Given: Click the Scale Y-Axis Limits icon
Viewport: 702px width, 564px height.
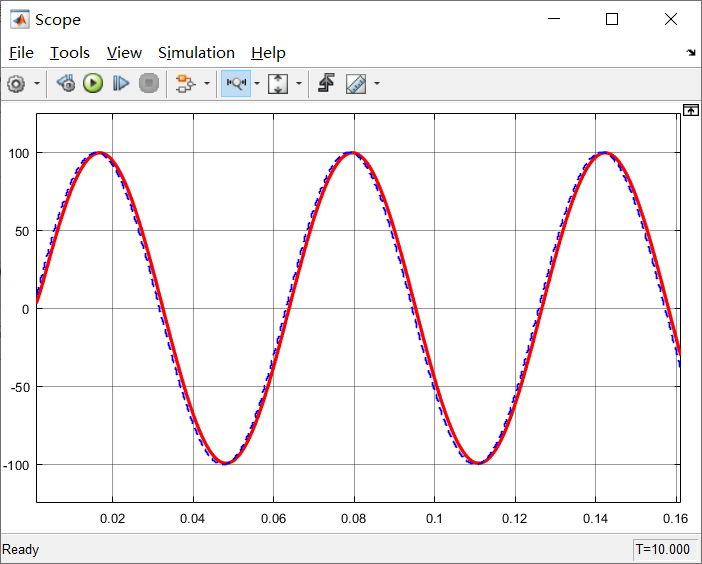Looking at the screenshot, I should tap(278, 84).
